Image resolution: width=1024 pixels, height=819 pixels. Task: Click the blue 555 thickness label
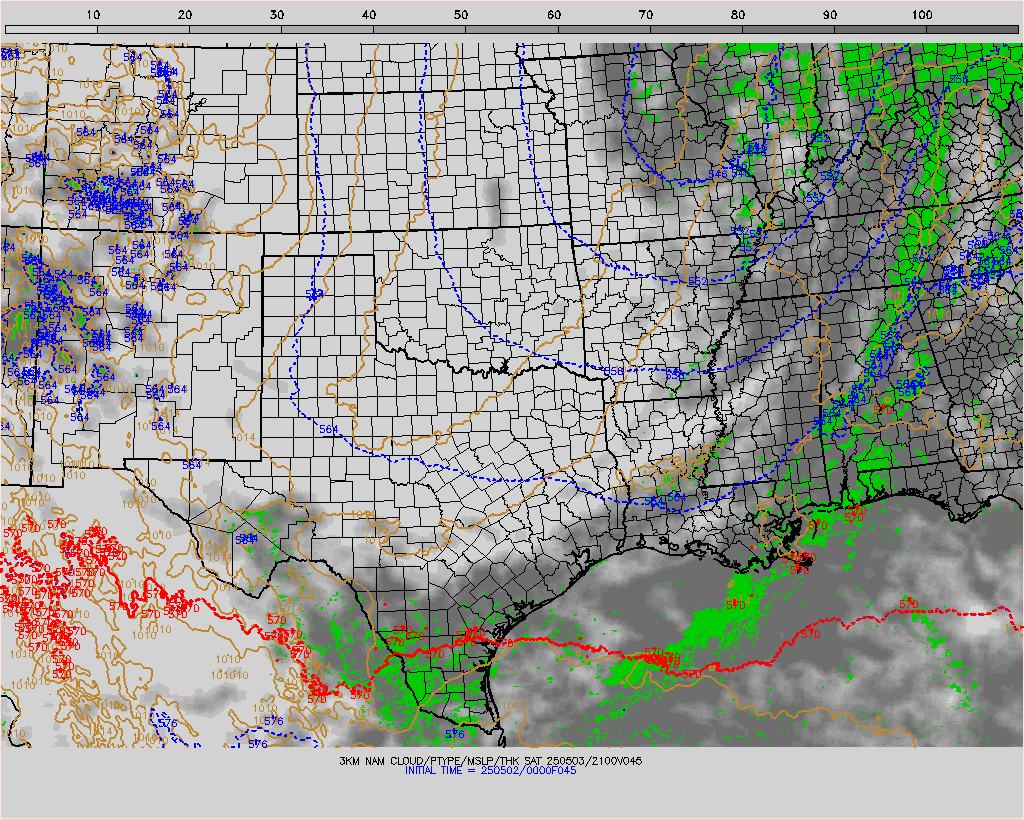coord(958,79)
